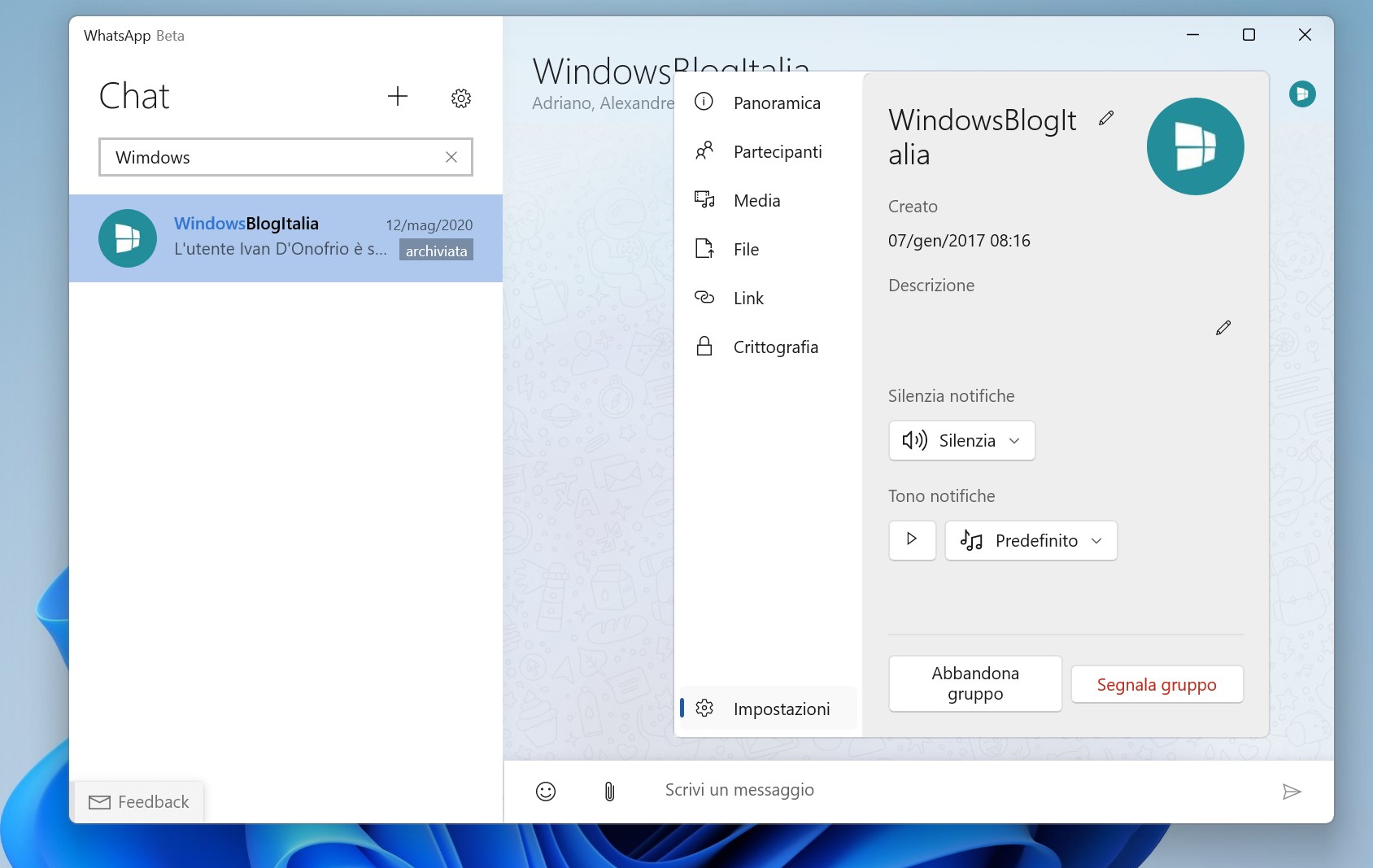Click small group avatar at top right
The width and height of the screenshot is (1373, 868).
(x=1302, y=94)
